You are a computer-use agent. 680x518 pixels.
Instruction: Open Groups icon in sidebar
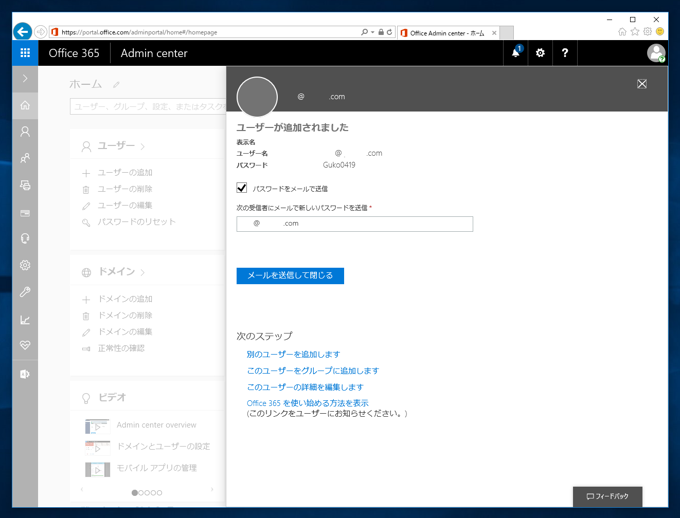25,158
